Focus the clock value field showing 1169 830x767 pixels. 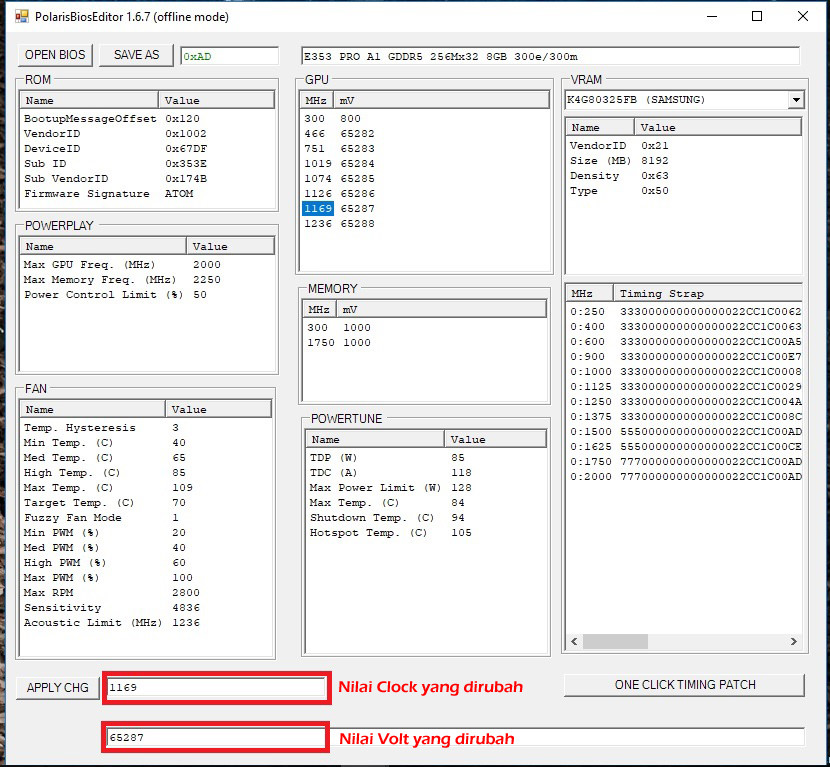tap(216, 687)
